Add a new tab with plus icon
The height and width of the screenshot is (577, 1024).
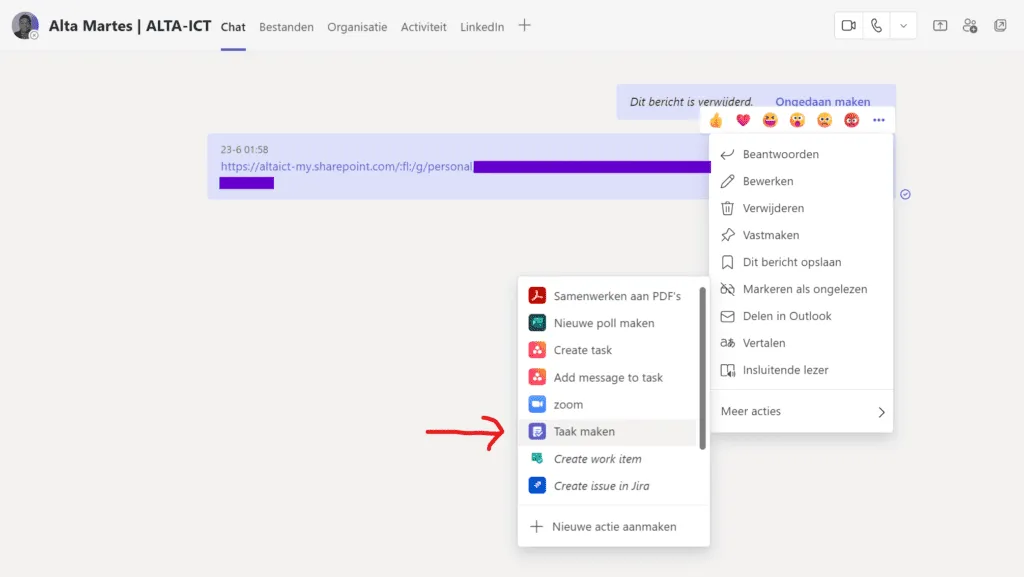coord(525,26)
